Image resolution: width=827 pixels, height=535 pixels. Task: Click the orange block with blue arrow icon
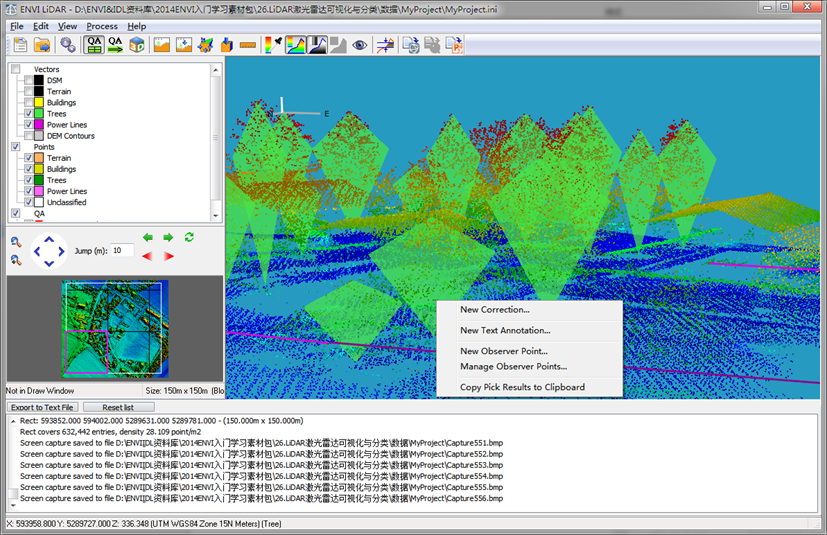pyautogui.click(x=227, y=45)
